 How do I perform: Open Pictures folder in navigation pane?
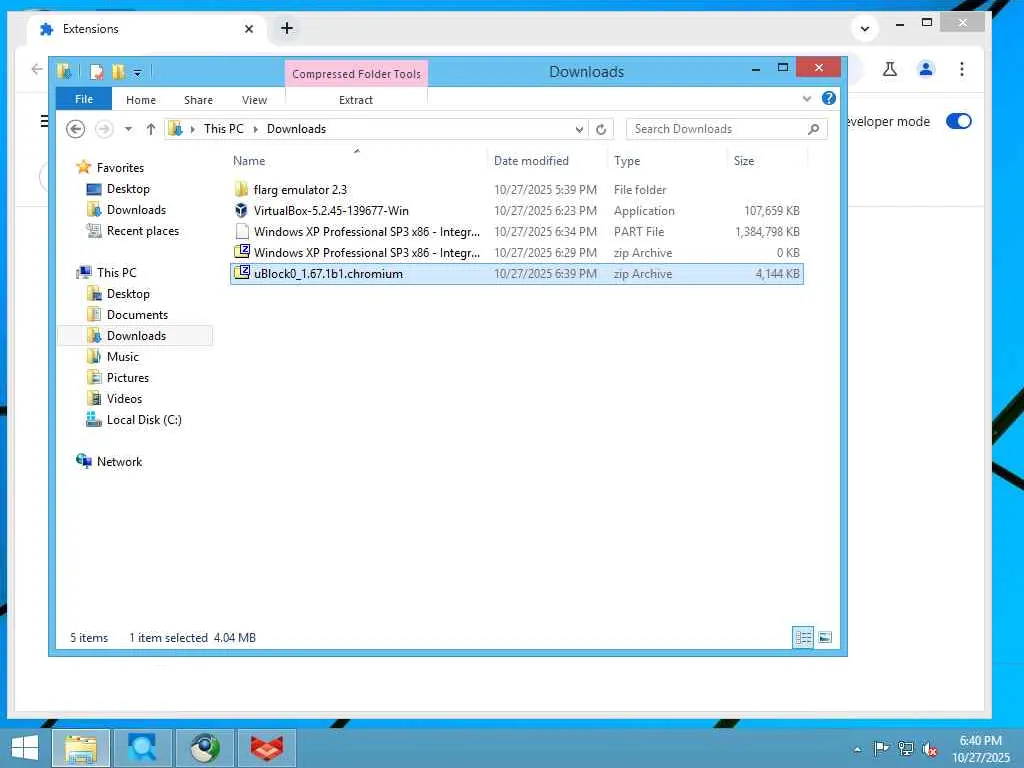point(127,377)
